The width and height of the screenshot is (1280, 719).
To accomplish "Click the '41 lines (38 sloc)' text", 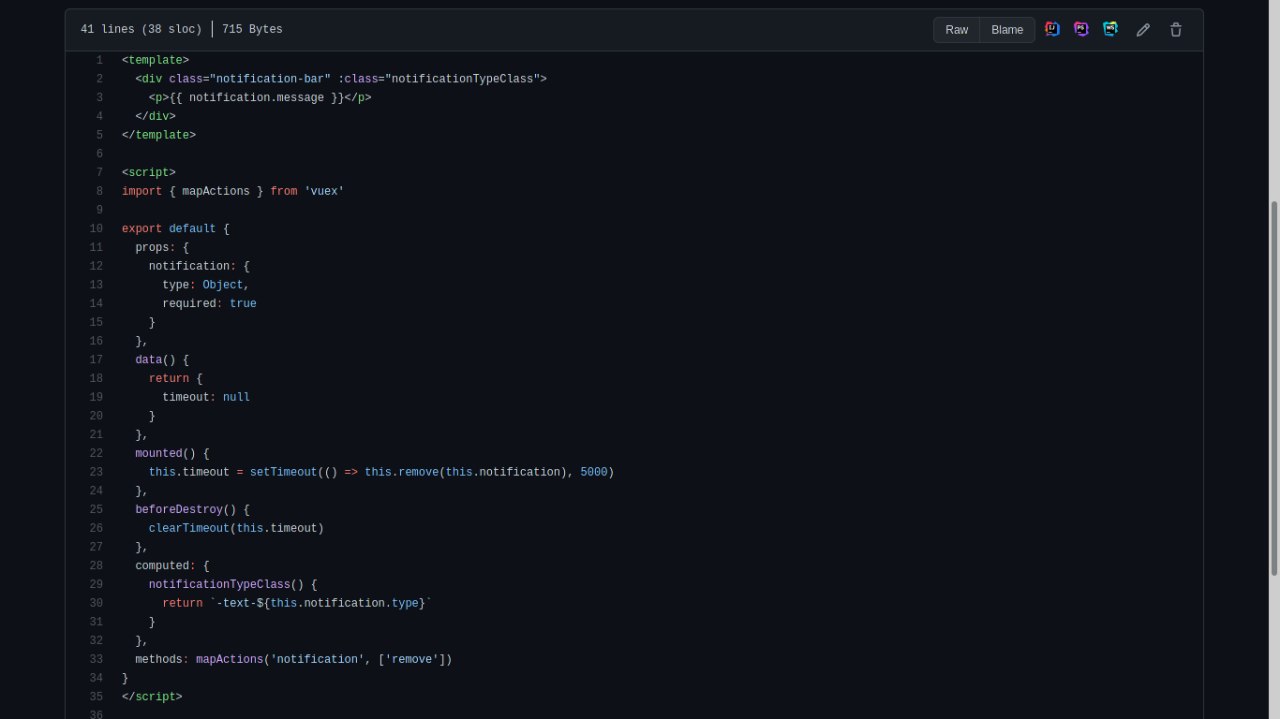I will (x=141, y=30).
